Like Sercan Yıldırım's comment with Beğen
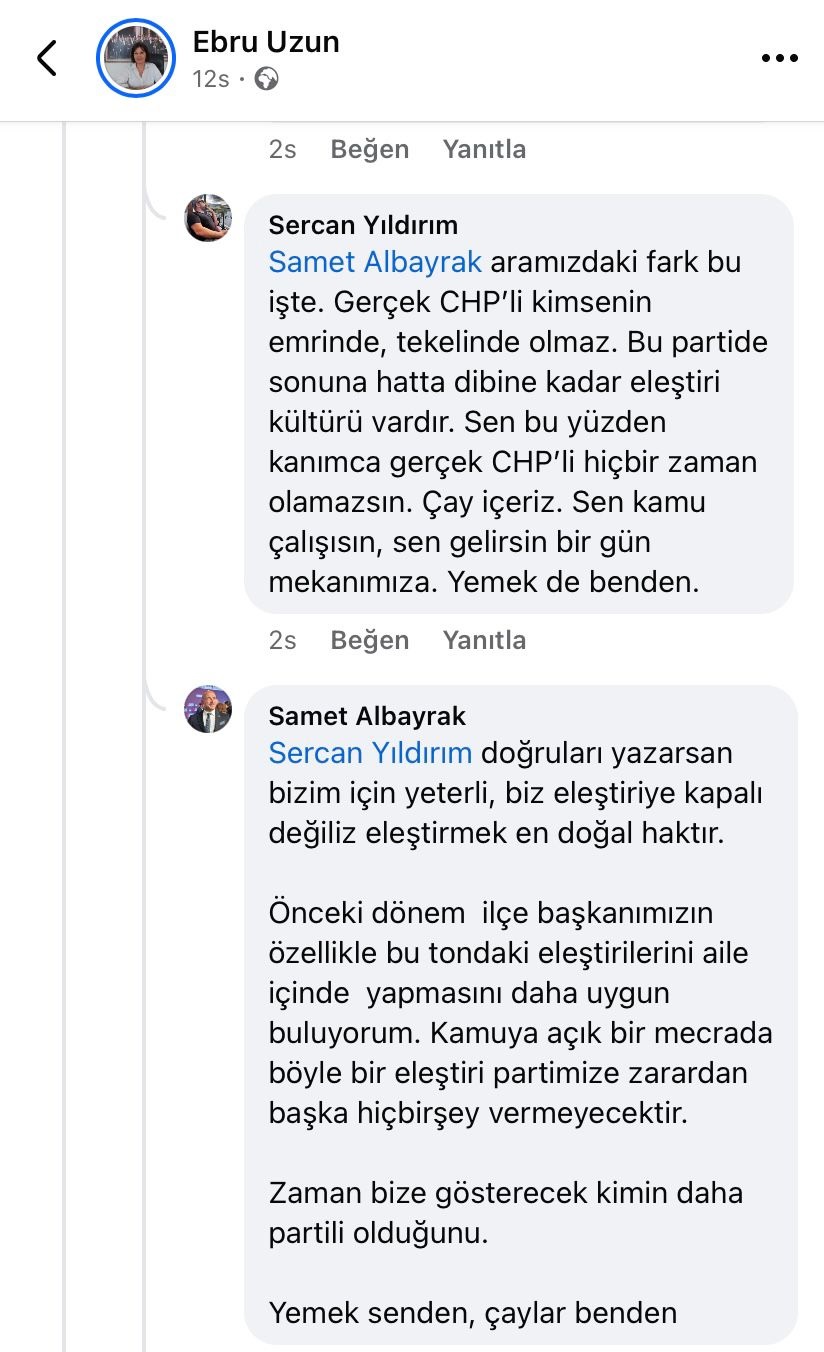Viewport: 824px width, 1352px height. point(370,640)
